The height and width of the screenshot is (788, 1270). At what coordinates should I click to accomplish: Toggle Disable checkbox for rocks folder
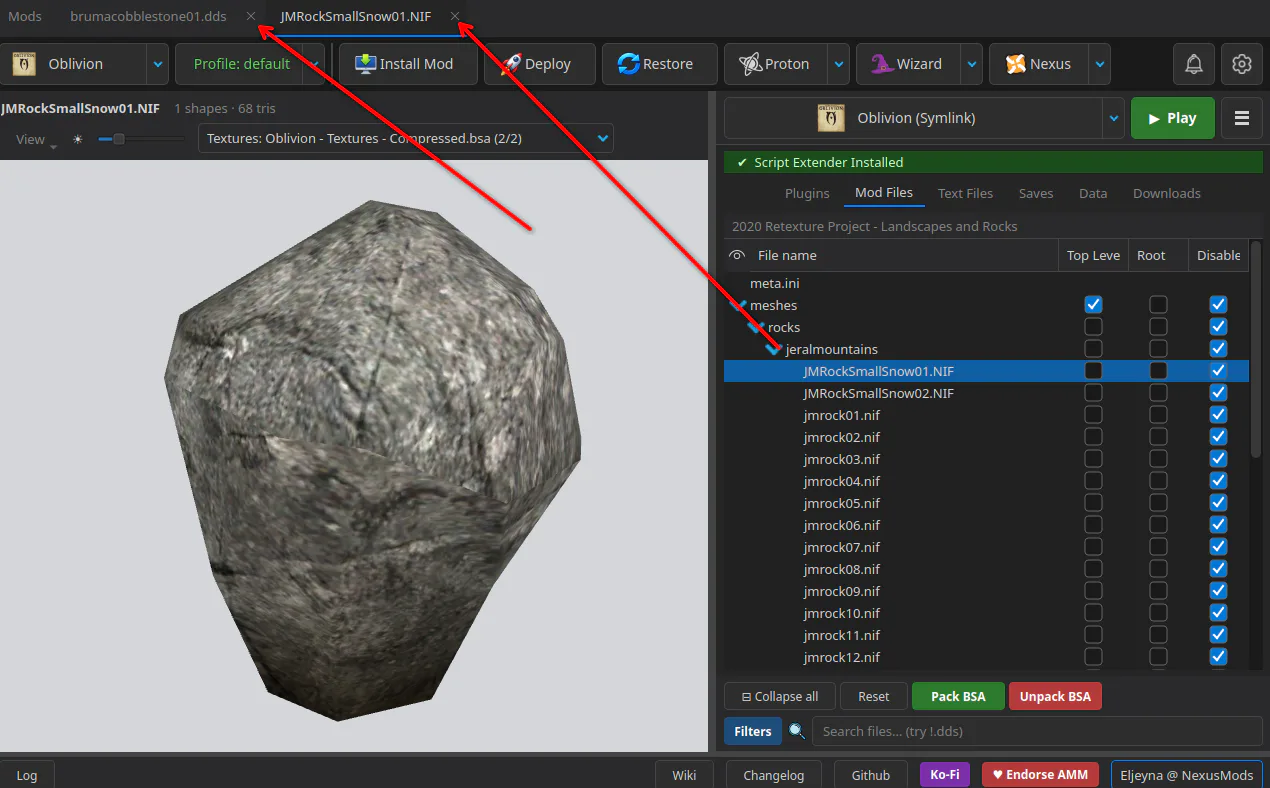(1218, 326)
